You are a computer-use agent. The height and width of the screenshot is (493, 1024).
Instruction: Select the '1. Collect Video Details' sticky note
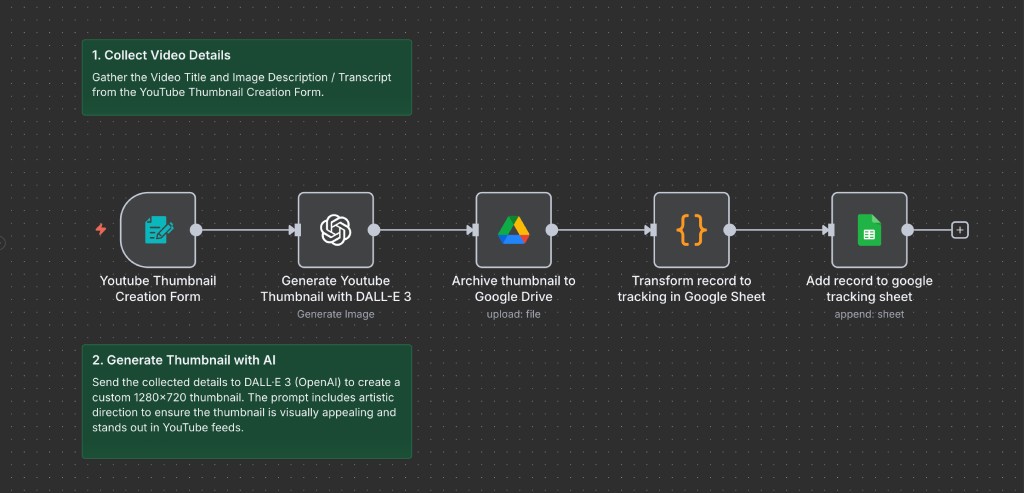click(x=247, y=77)
